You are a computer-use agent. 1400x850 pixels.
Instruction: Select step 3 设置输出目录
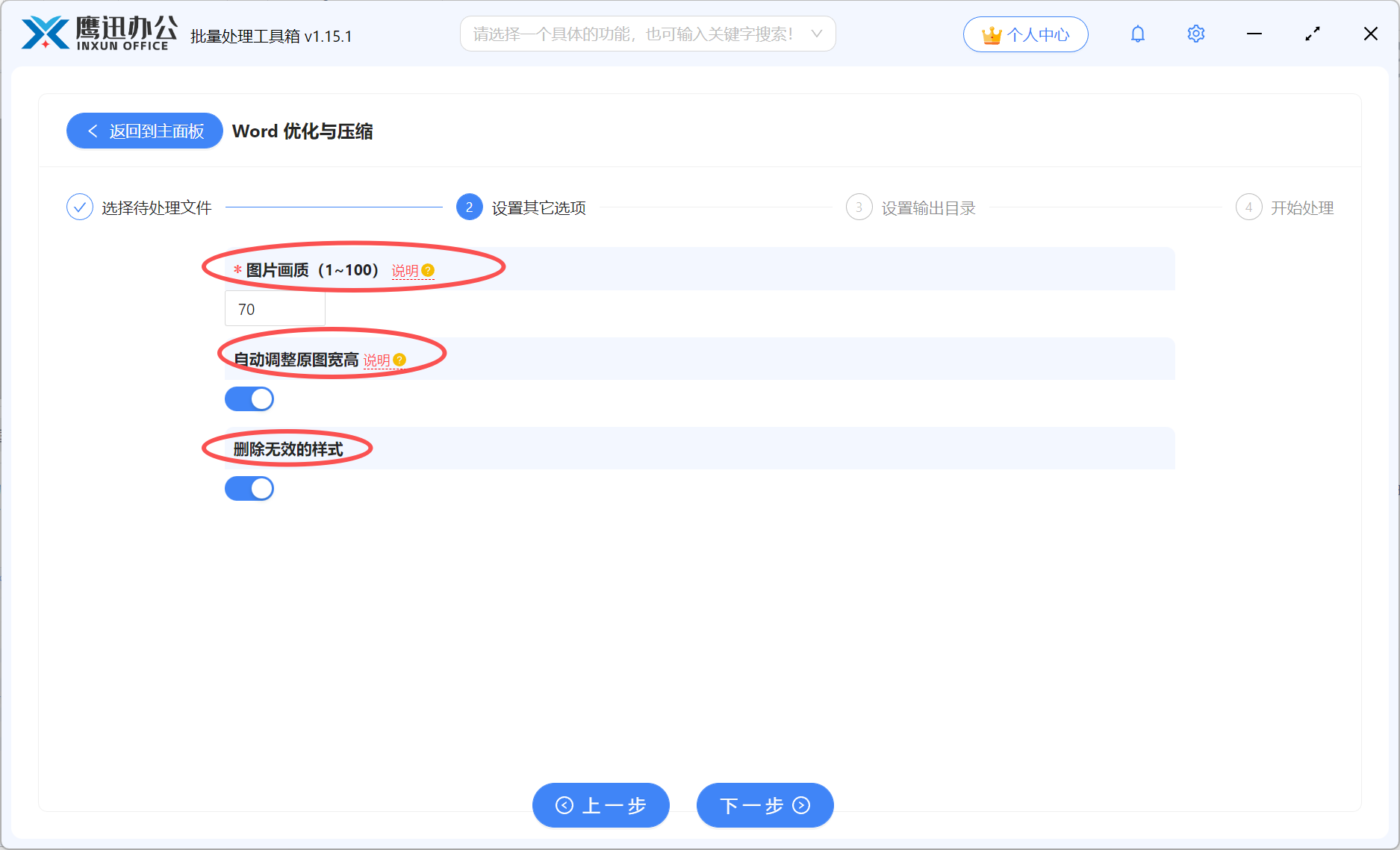click(911, 207)
